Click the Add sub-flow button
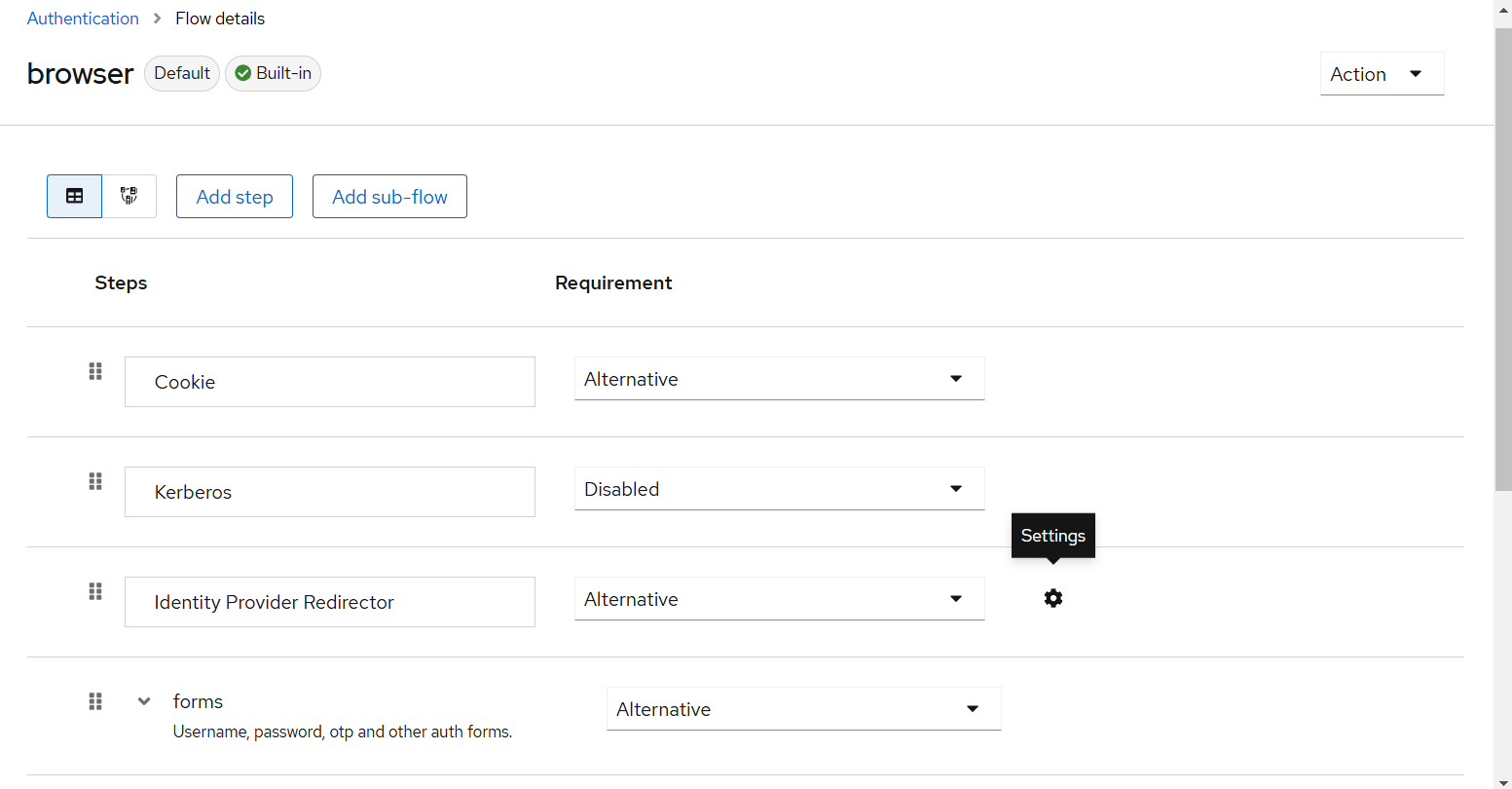The image size is (1512, 789). click(389, 196)
